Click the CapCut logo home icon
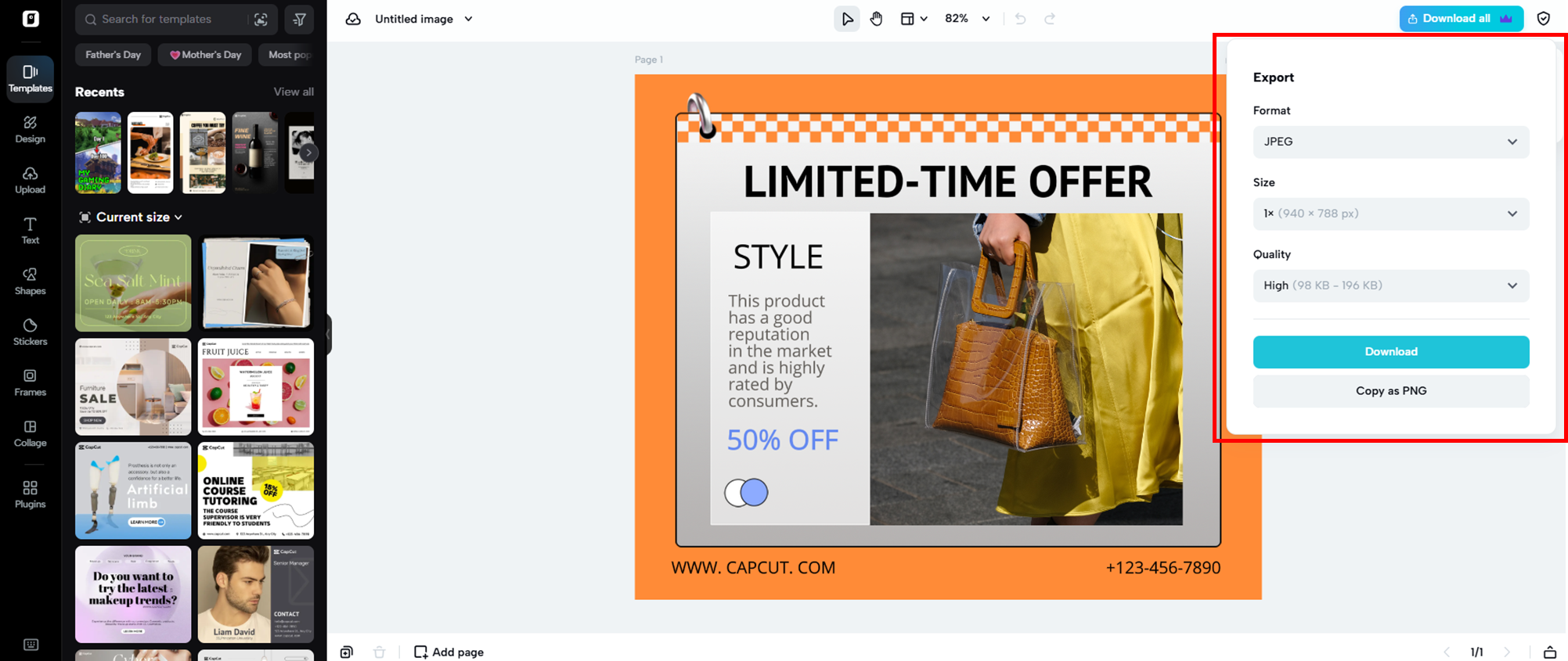The width and height of the screenshot is (1568, 661). [31, 19]
